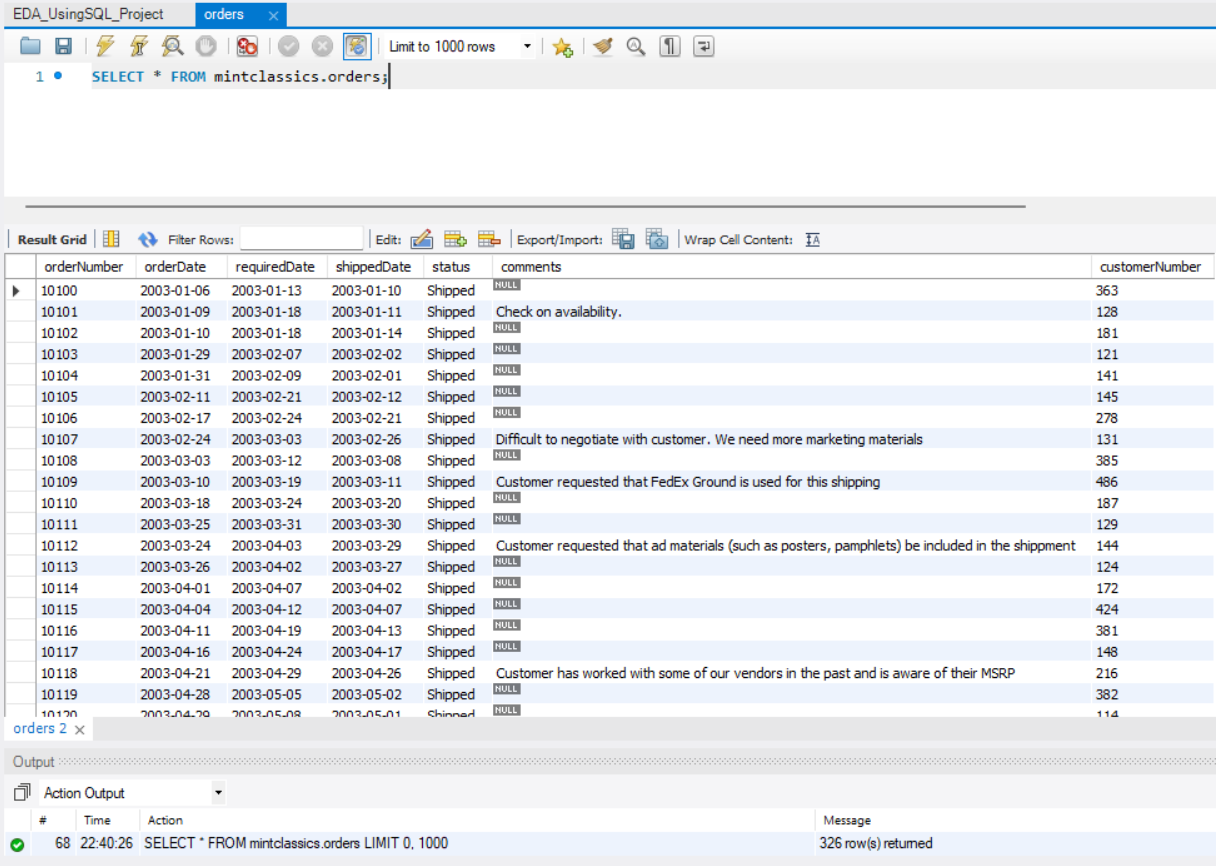Click the Rollback X icon
The image size is (1216, 866).
pos(322,46)
